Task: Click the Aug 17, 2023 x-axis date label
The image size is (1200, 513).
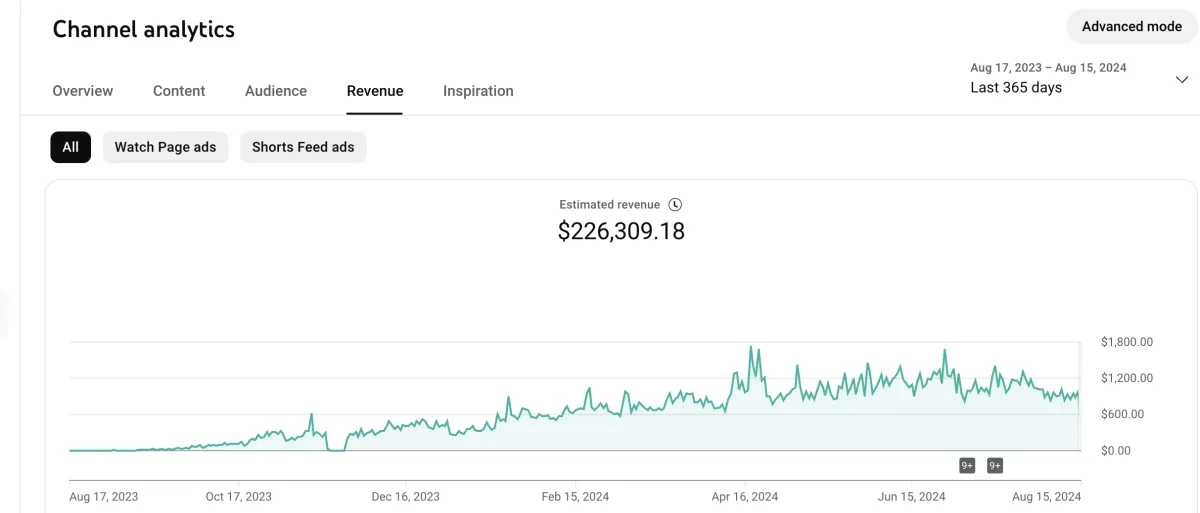Action: tap(104, 496)
